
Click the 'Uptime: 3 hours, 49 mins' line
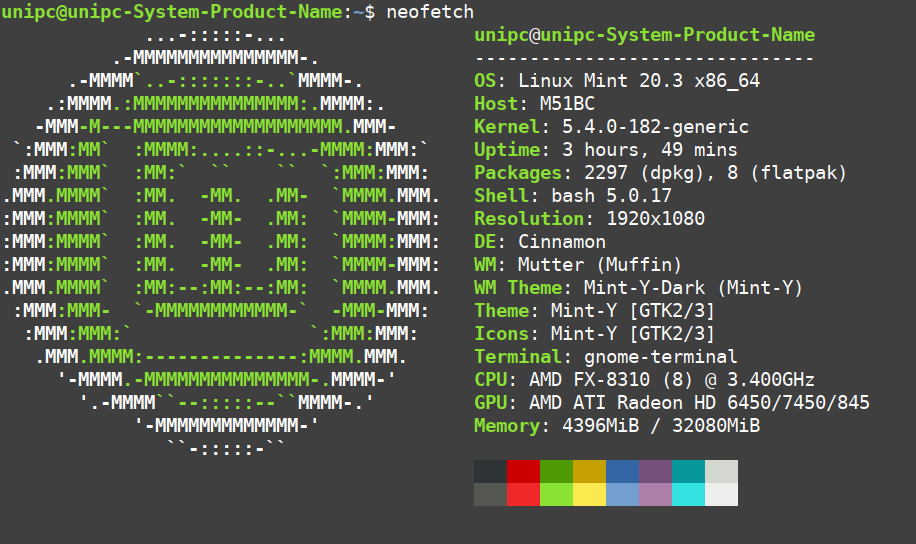pos(606,150)
